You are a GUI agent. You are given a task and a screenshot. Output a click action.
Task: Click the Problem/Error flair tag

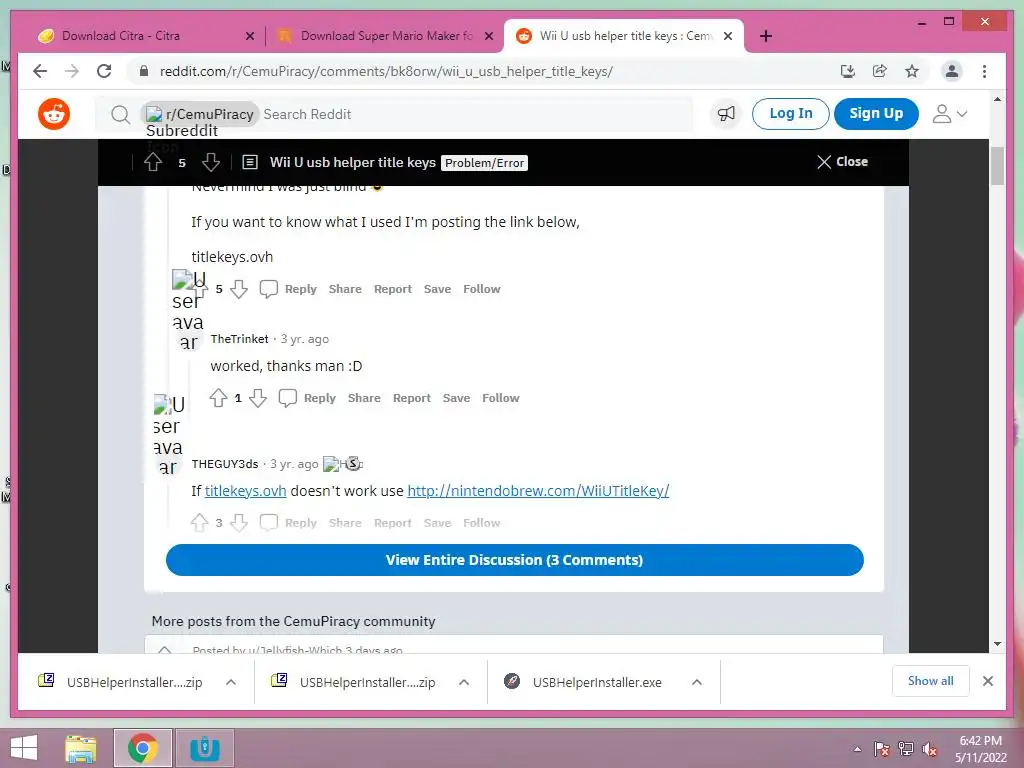485,163
